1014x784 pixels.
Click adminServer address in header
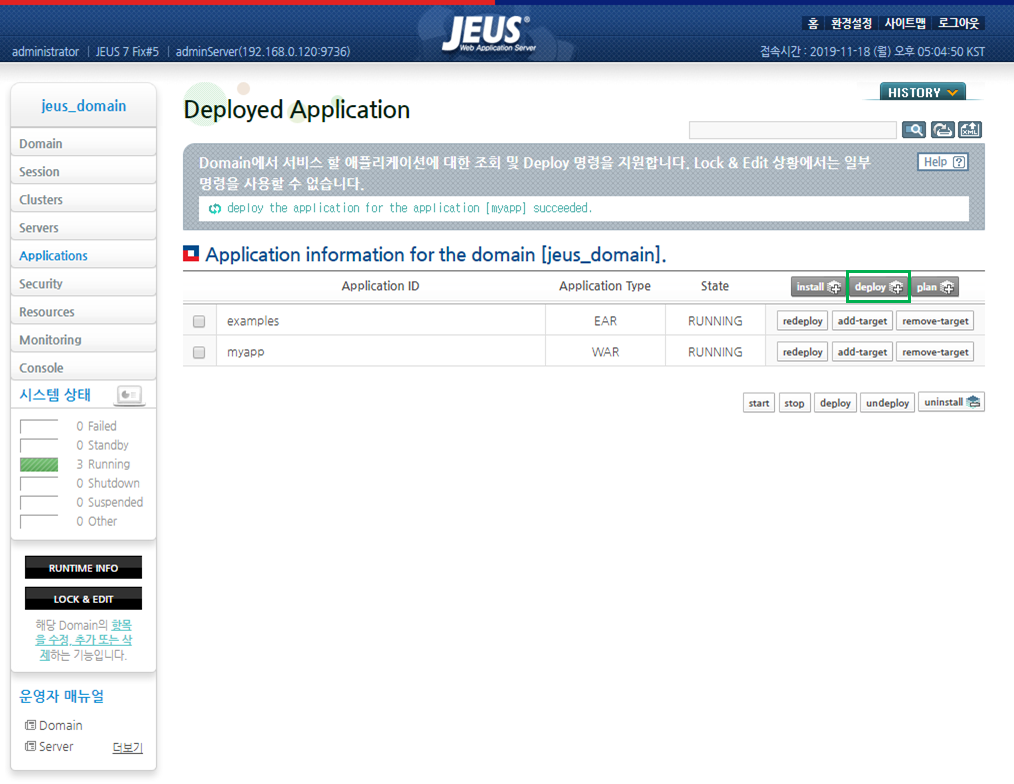click(x=263, y=52)
